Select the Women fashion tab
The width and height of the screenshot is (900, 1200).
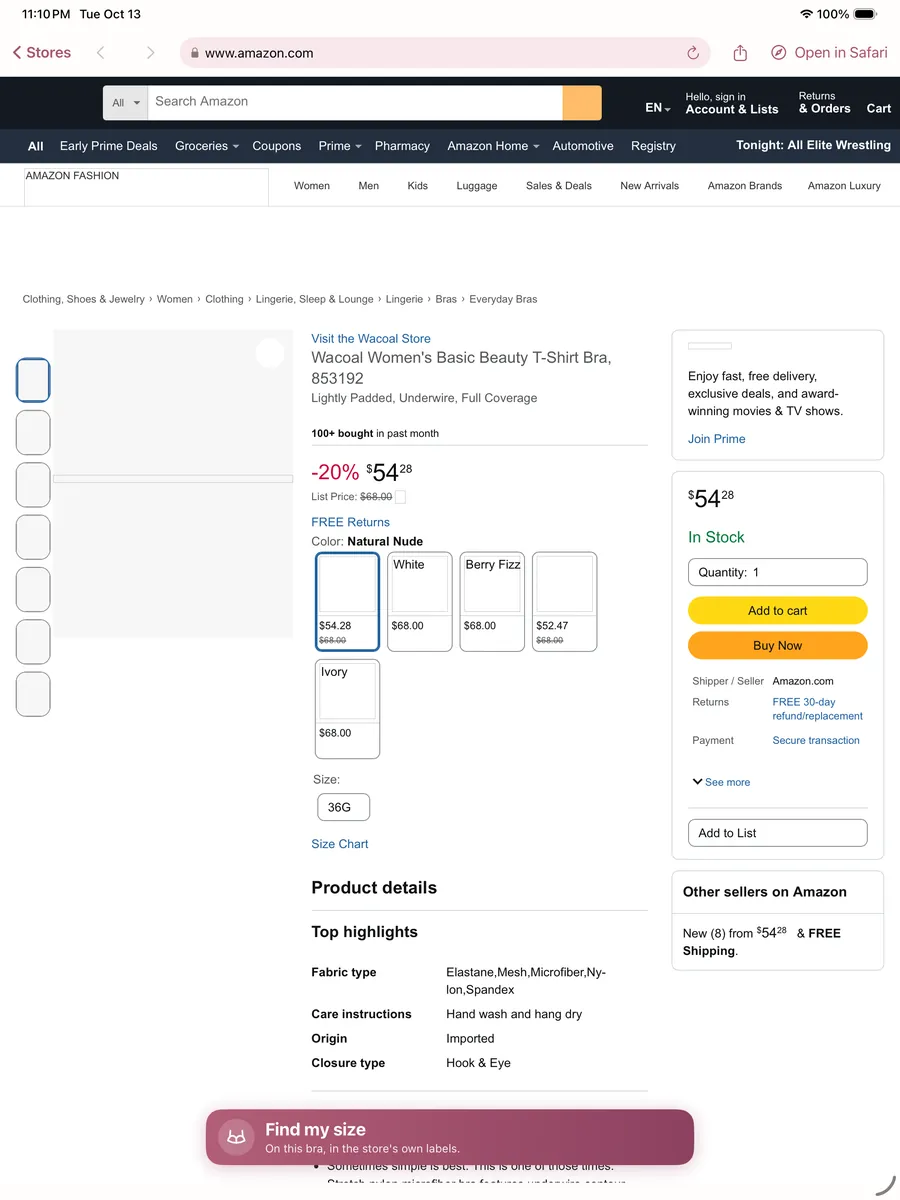(x=312, y=186)
